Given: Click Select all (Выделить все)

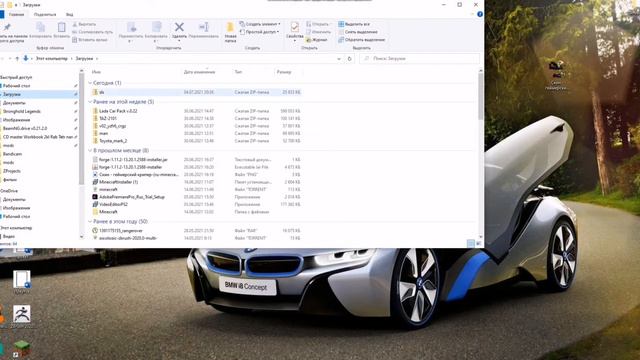Looking at the screenshot, I should tap(353, 24).
